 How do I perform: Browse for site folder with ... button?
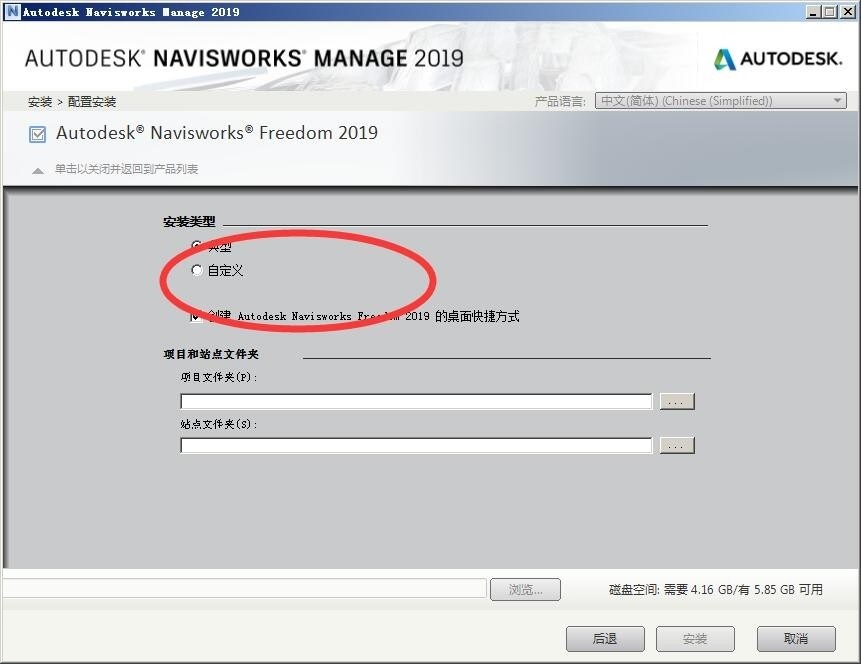click(x=677, y=445)
